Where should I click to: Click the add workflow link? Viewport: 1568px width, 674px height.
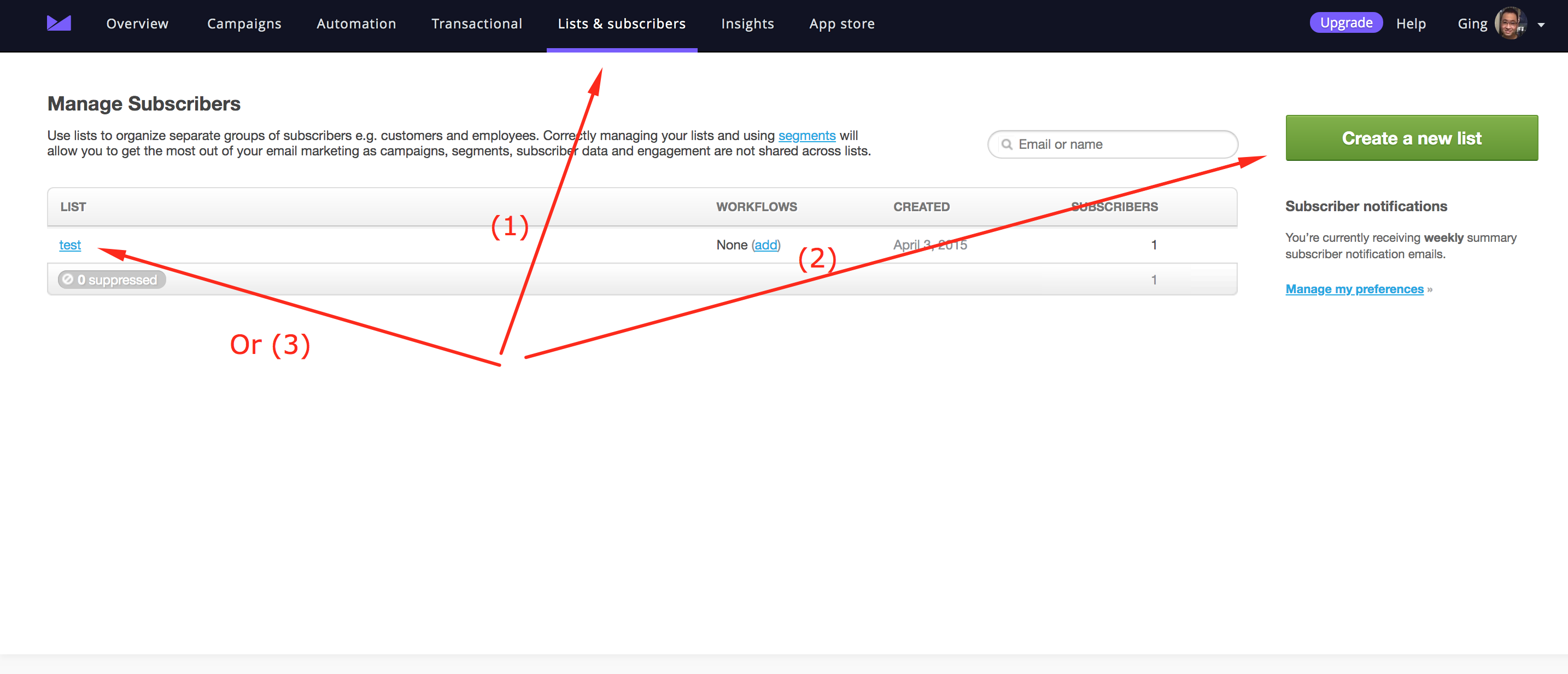(x=766, y=245)
